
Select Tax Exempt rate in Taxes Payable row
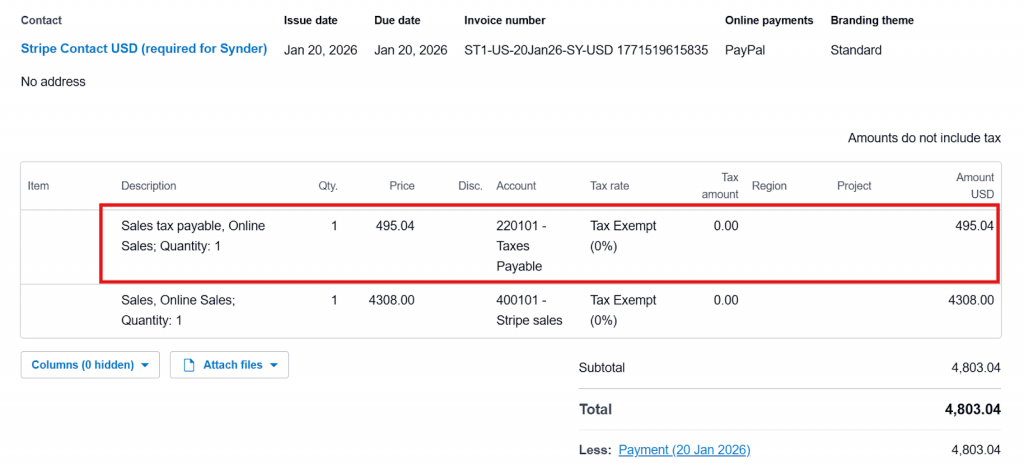623,236
